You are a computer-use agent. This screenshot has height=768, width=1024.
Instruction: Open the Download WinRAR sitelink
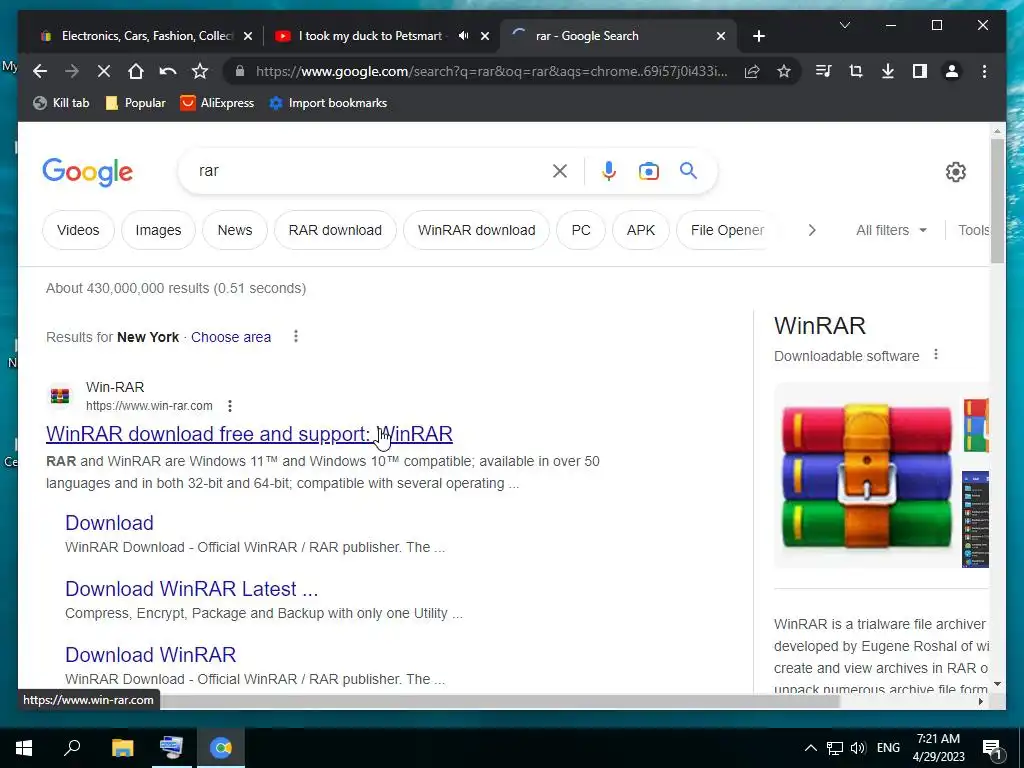pos(150,654)
